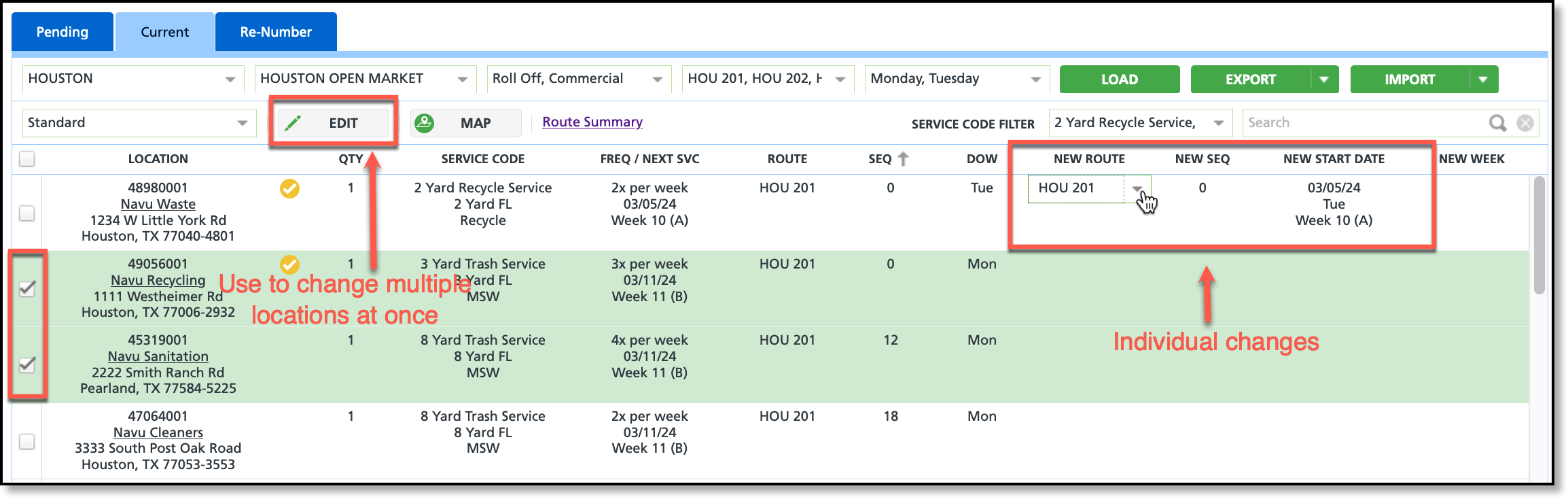The width and height of the screenshot is (1568, 499).
Task: Open the Route Summary link
Action: tap(592, 122)
